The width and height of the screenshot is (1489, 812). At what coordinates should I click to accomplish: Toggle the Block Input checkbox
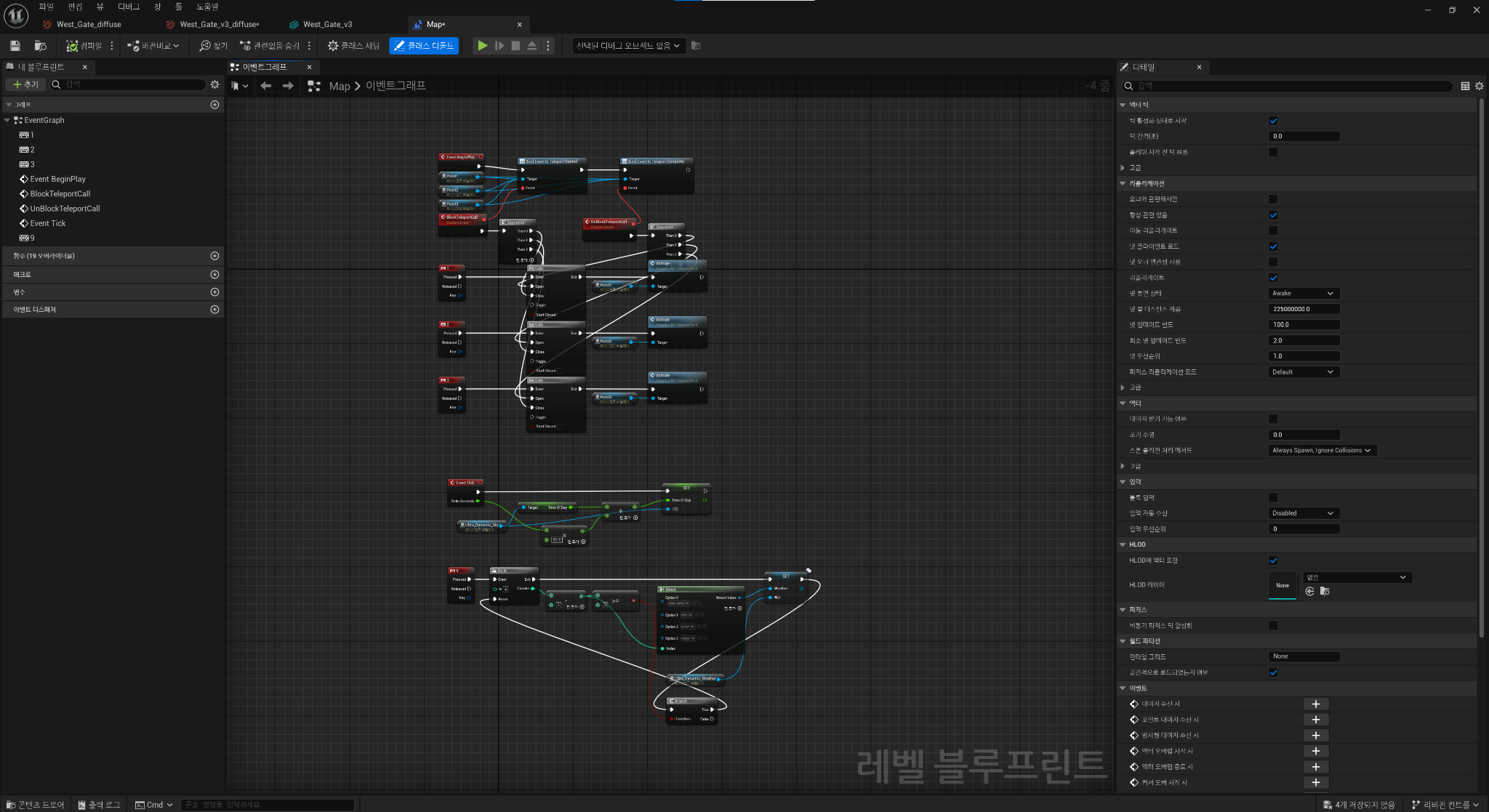tap(1273, 498)
